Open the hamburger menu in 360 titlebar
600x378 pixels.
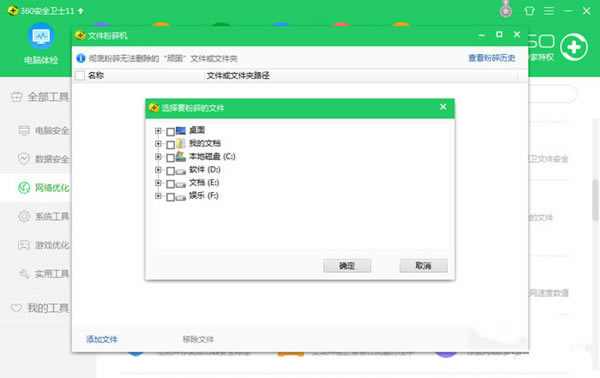click(549, 11)
